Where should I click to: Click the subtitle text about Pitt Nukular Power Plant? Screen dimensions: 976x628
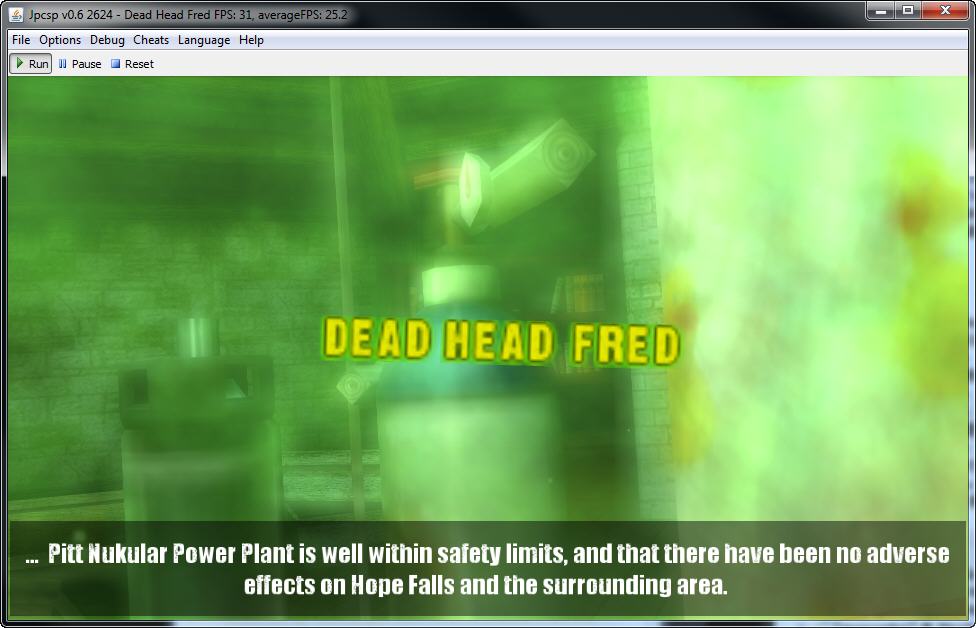pos(487,569)
